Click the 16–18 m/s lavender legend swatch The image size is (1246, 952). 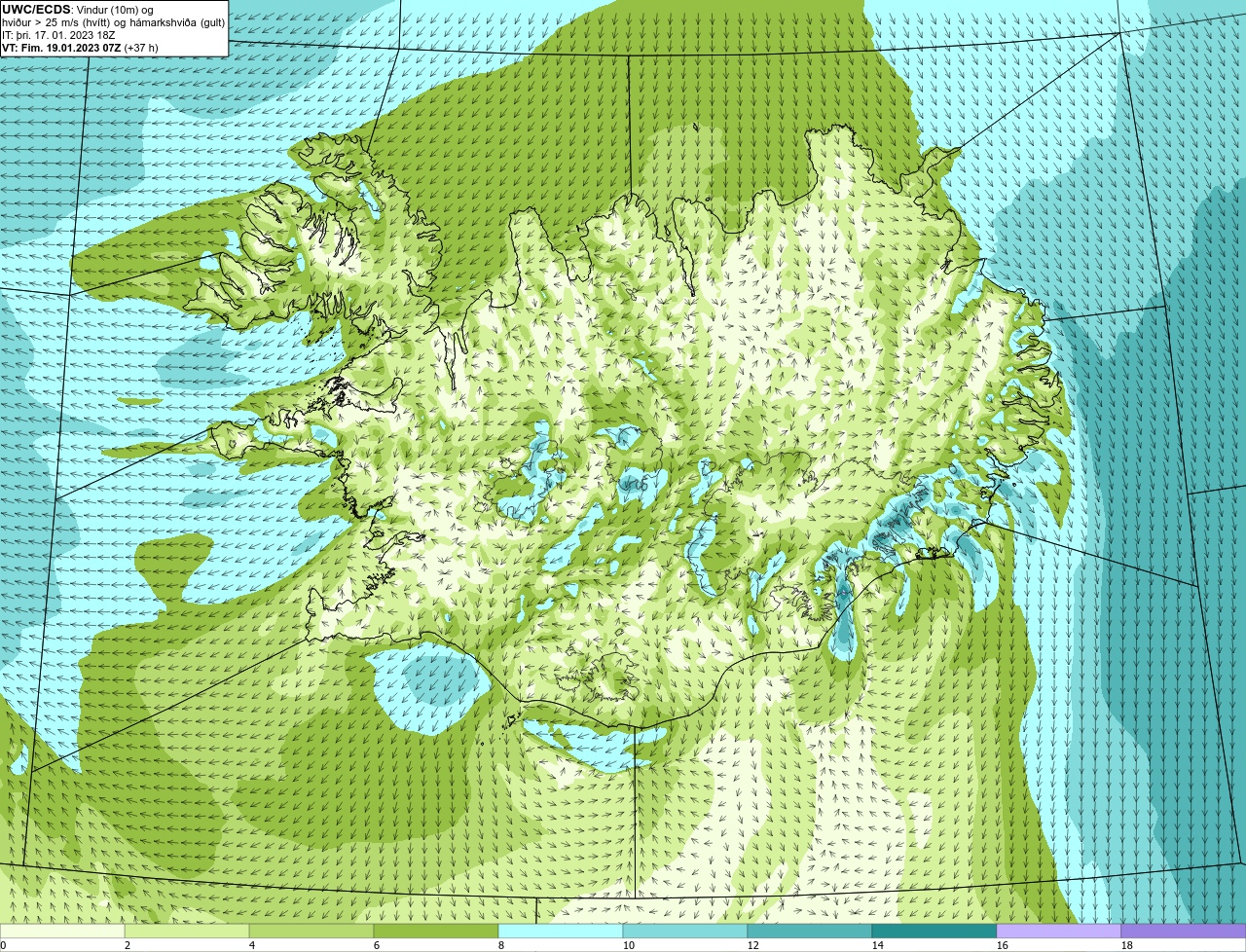point(1059,932)
